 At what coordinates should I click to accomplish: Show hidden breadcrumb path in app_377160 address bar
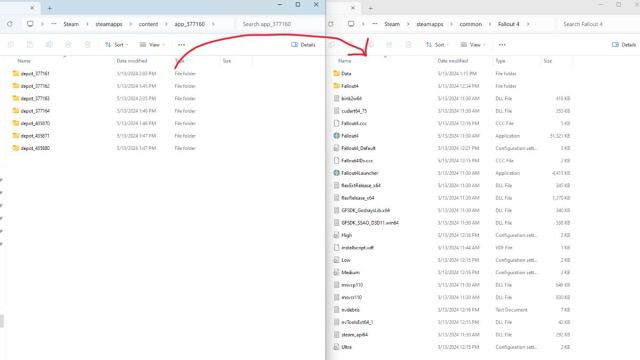tap(53, 24)
